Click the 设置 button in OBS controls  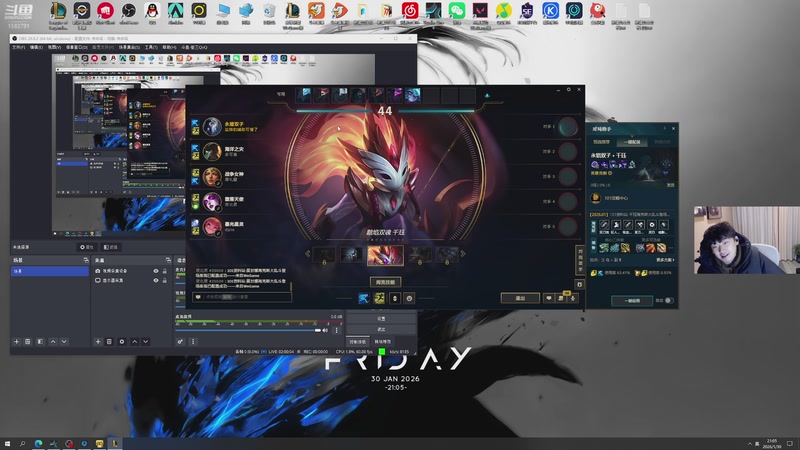tap(381, 318)
